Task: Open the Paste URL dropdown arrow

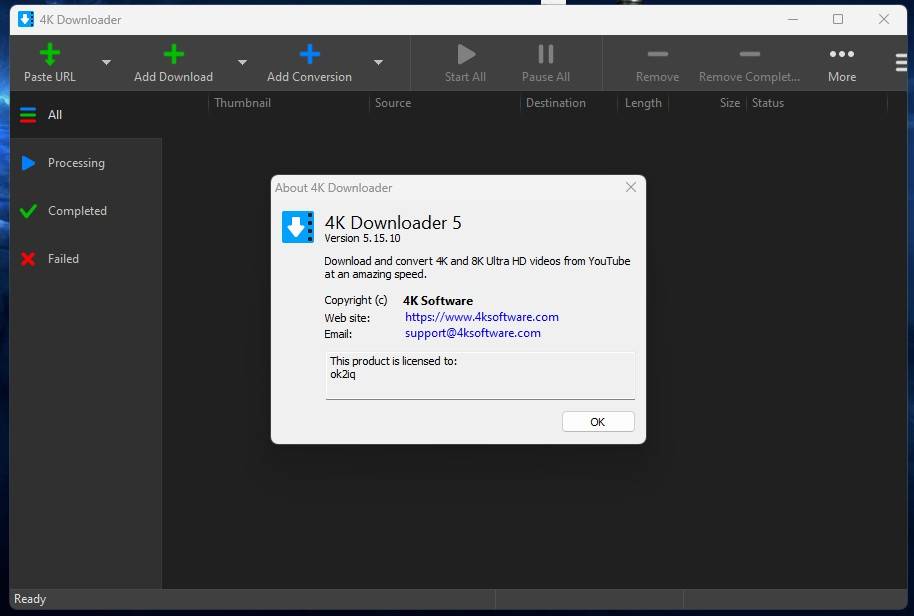Action: [106, 62]
